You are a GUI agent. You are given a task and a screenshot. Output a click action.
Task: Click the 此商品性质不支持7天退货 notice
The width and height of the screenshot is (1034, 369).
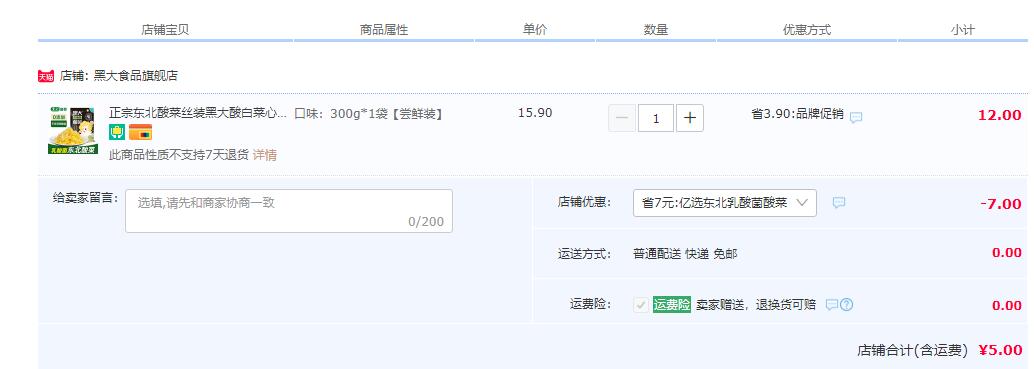point(179,155)
